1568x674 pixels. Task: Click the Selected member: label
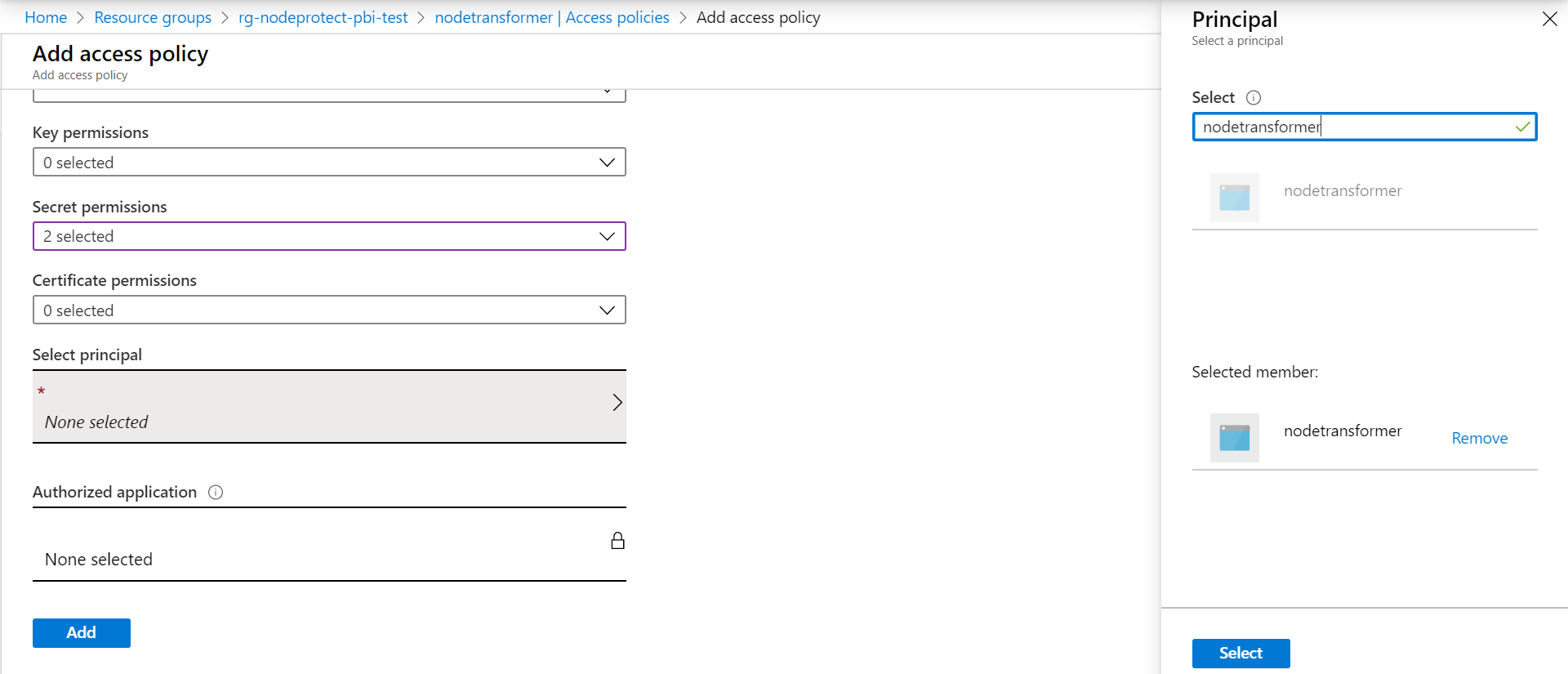(x=1254, y=372)
